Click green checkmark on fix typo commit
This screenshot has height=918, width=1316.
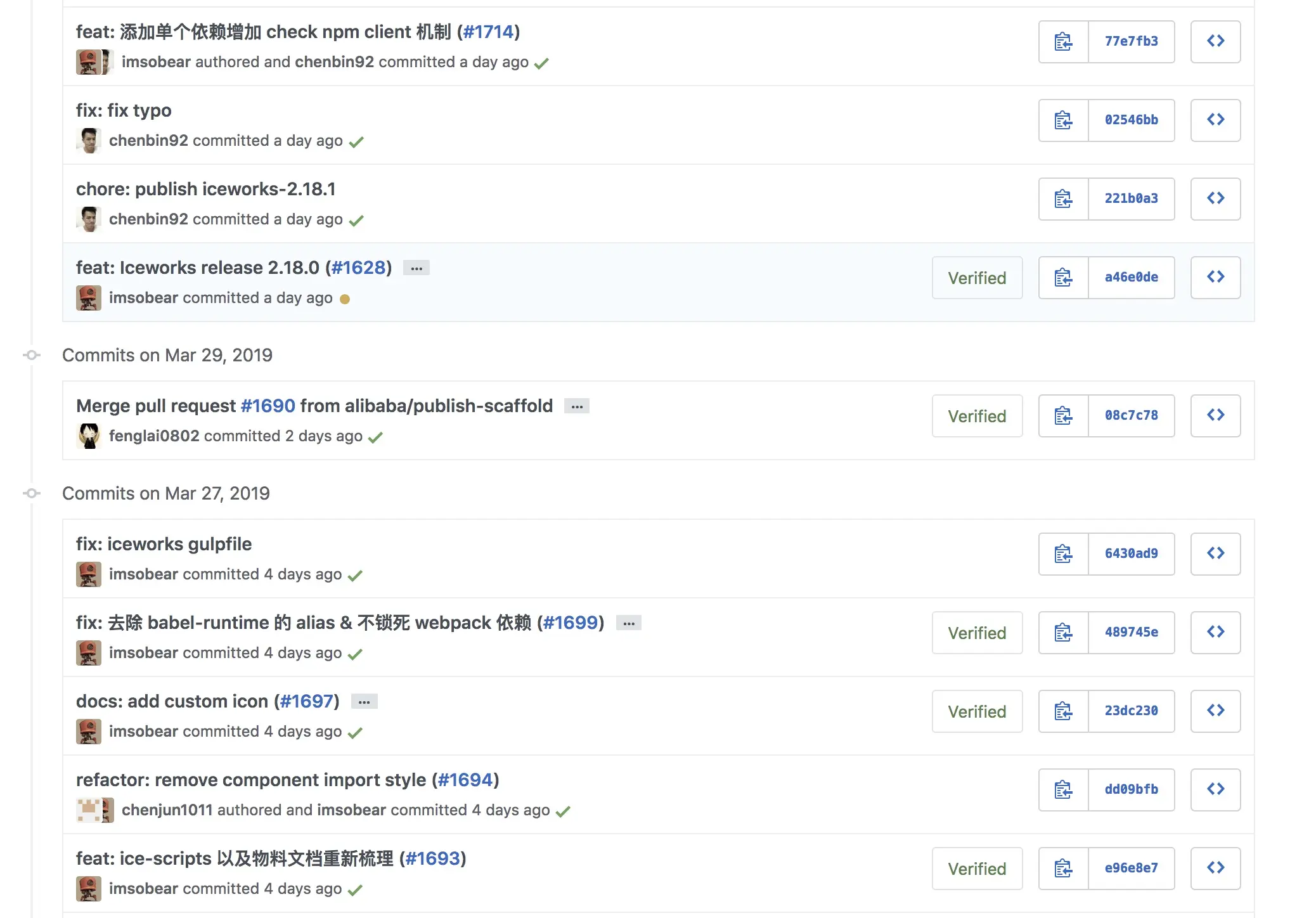point(356,142)
